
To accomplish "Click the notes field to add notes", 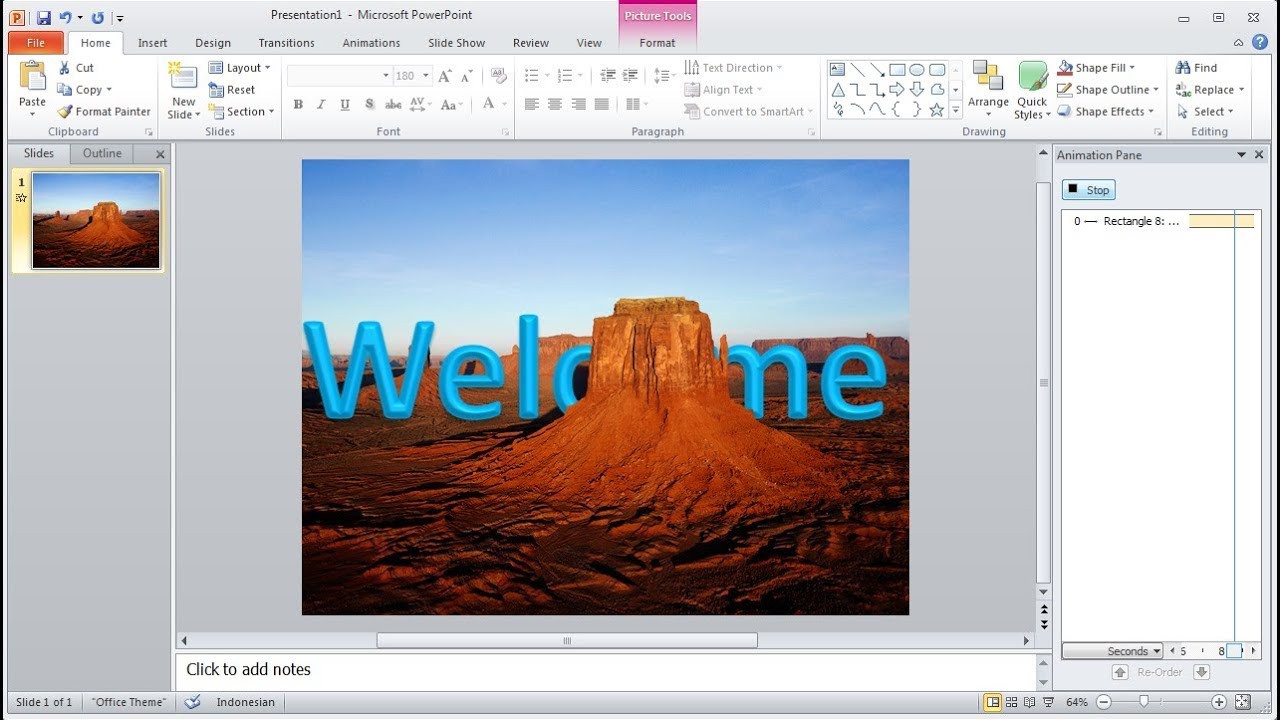I will [605, 670].
